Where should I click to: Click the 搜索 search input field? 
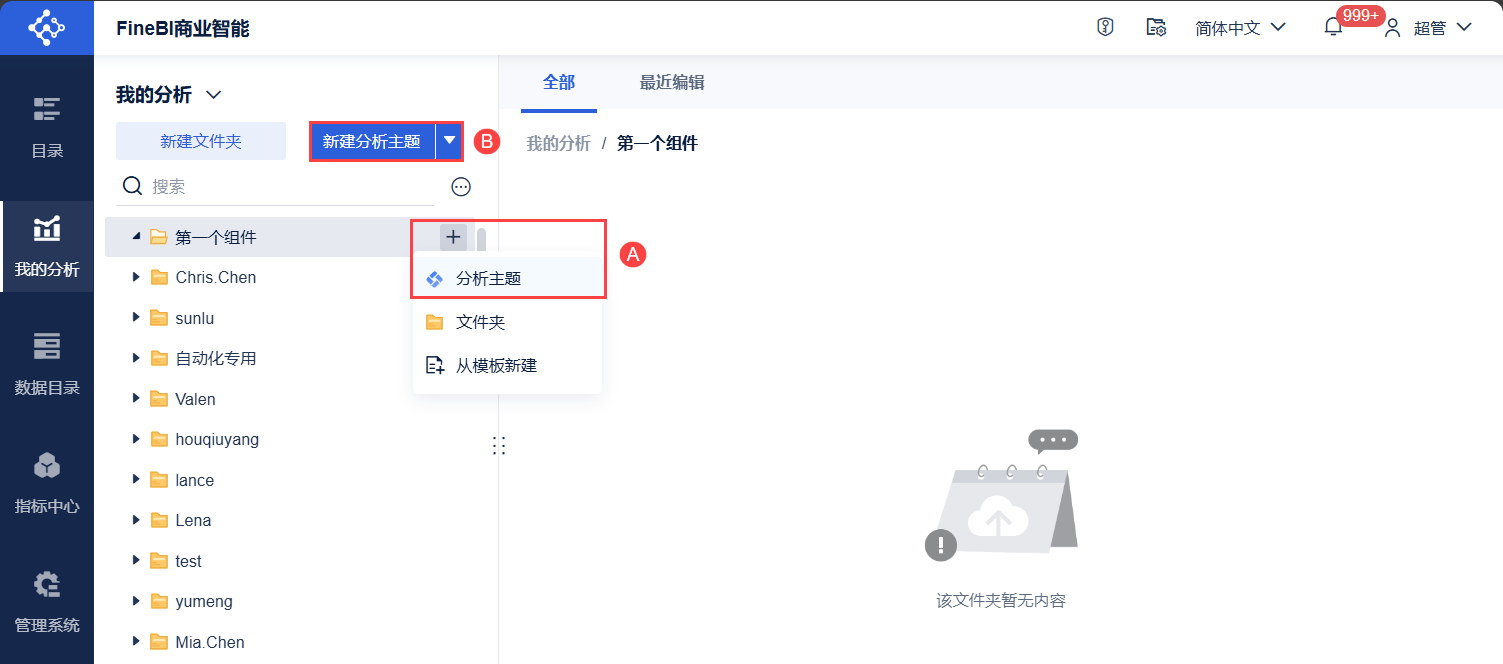(x=290, y=187)
